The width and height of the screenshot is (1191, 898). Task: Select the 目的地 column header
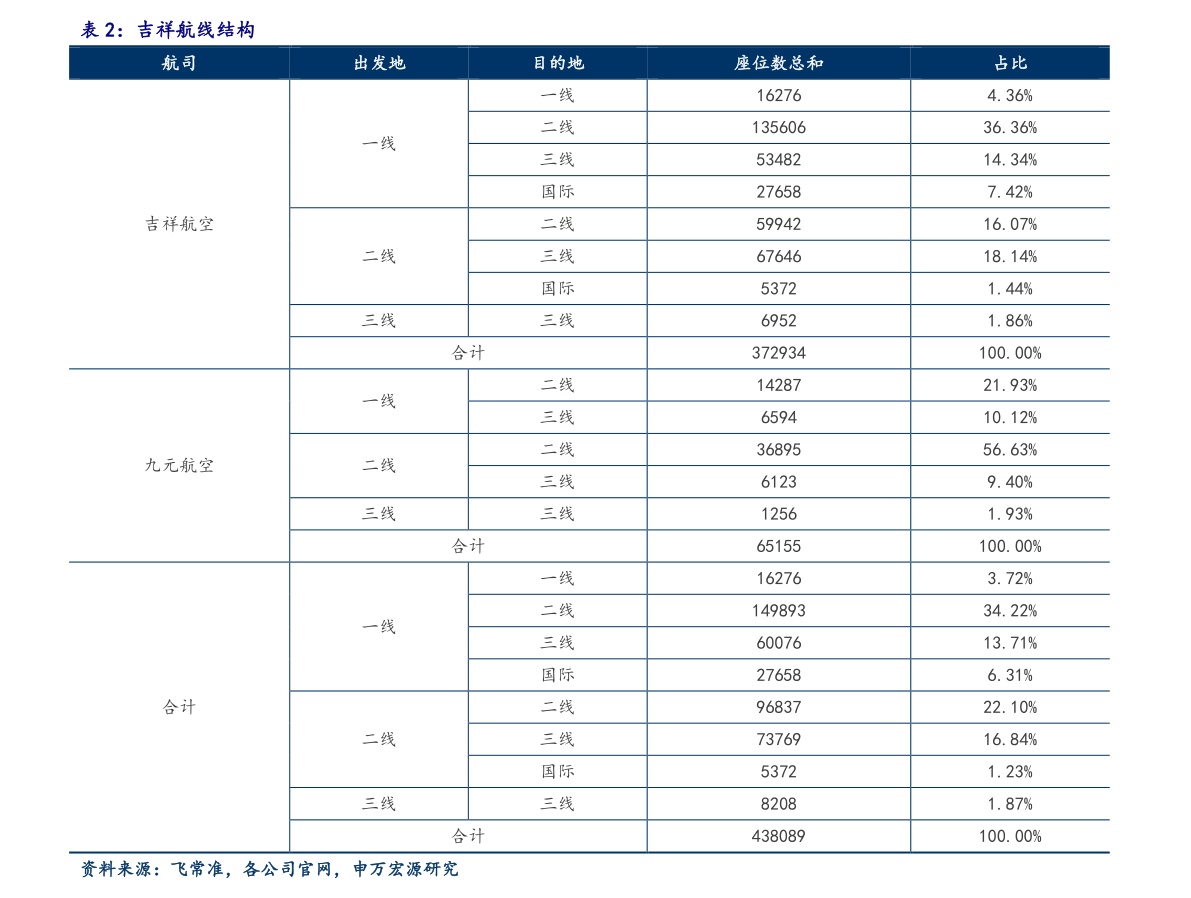point(557,63)
